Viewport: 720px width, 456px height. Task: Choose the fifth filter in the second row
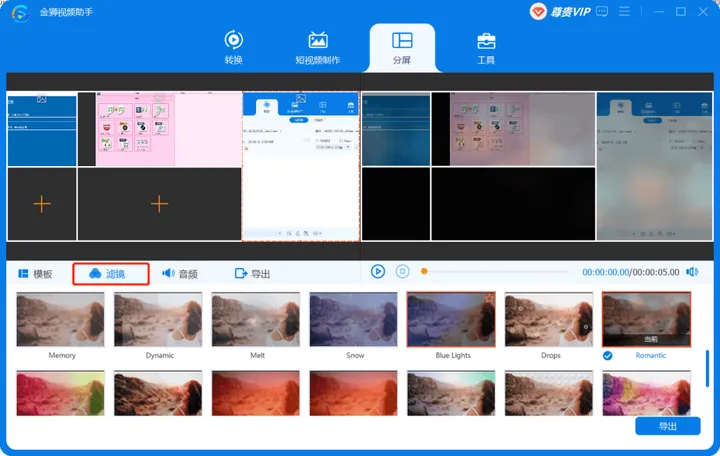pos(451,393)
